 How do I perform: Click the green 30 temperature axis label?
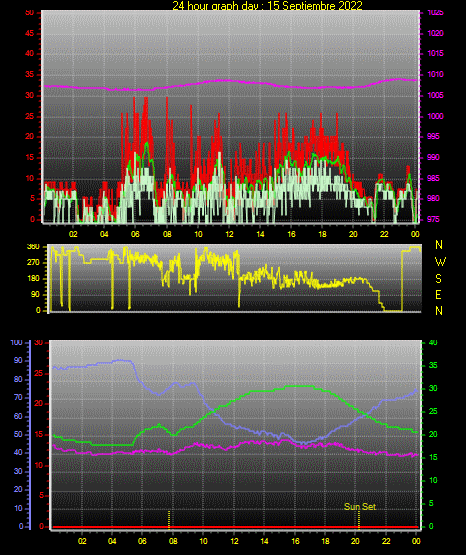pyautogui.click(x=433, y=388)
